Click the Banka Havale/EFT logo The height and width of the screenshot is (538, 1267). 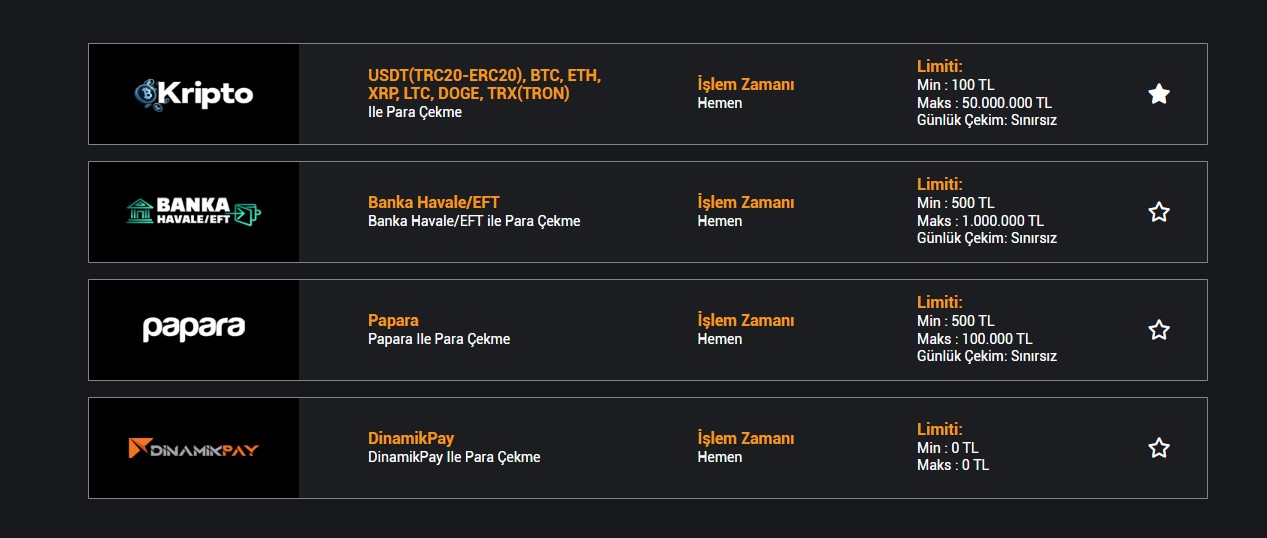(194, 212)
